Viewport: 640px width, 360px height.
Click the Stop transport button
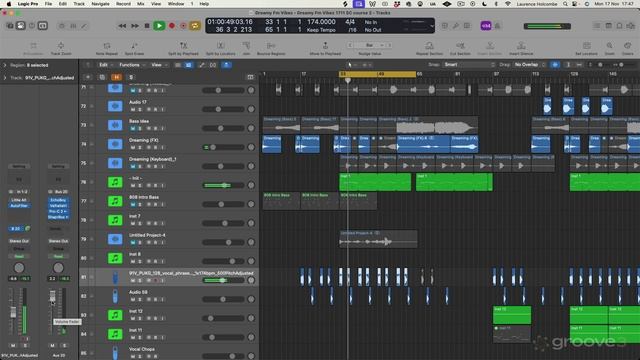coord(147,26)
